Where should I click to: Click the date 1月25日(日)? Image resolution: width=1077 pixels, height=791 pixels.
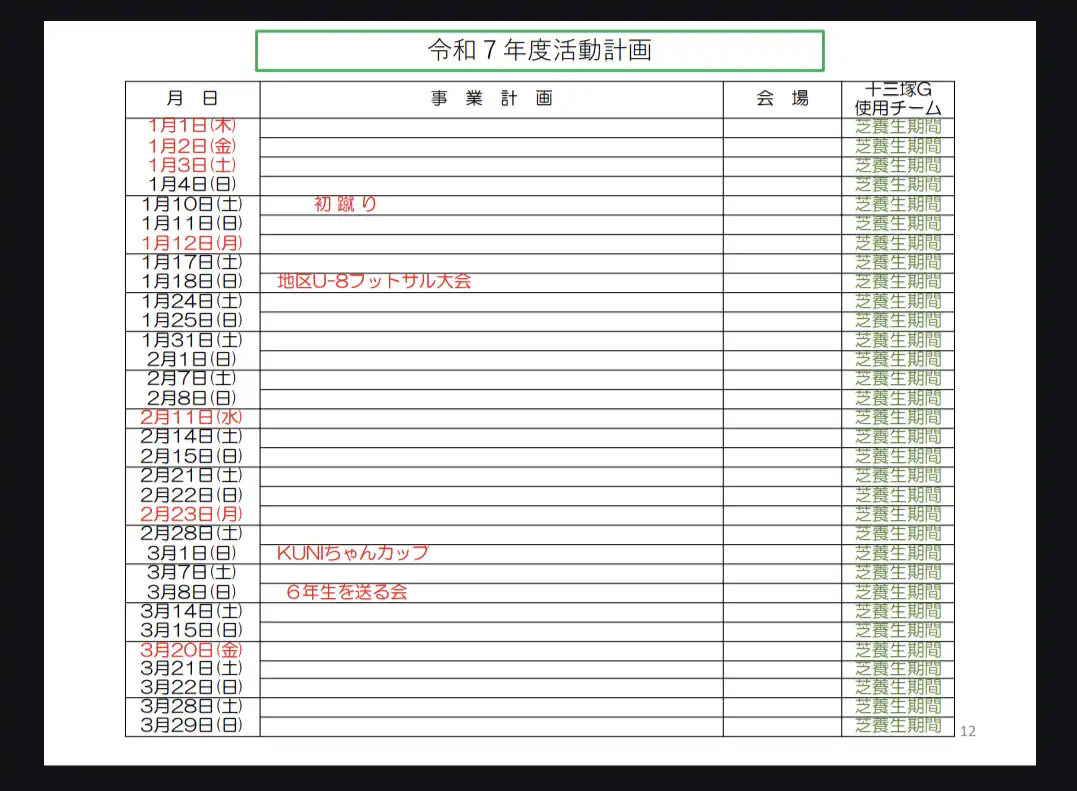192,320
